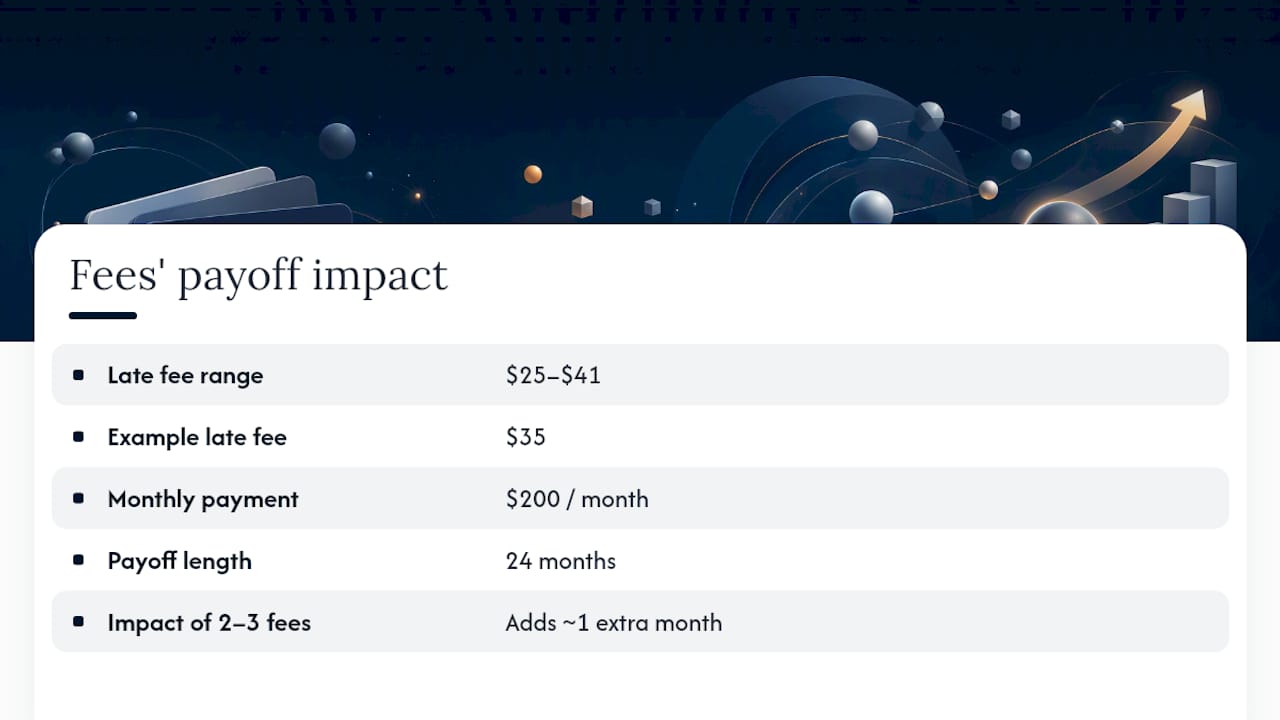1280x720 pixels.
Task: Select the $25–$41 value
Action: pyautogui.click(x=553, y=376)
